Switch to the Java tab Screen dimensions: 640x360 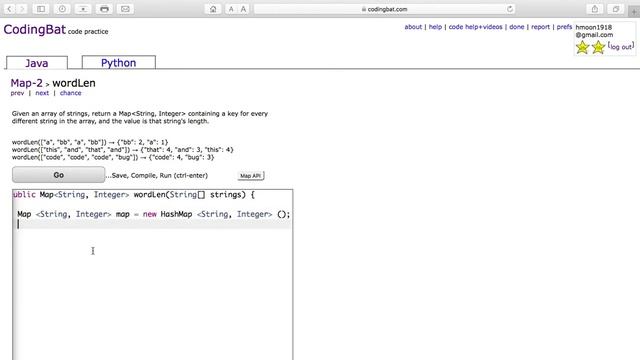click(x=37, y=63)
